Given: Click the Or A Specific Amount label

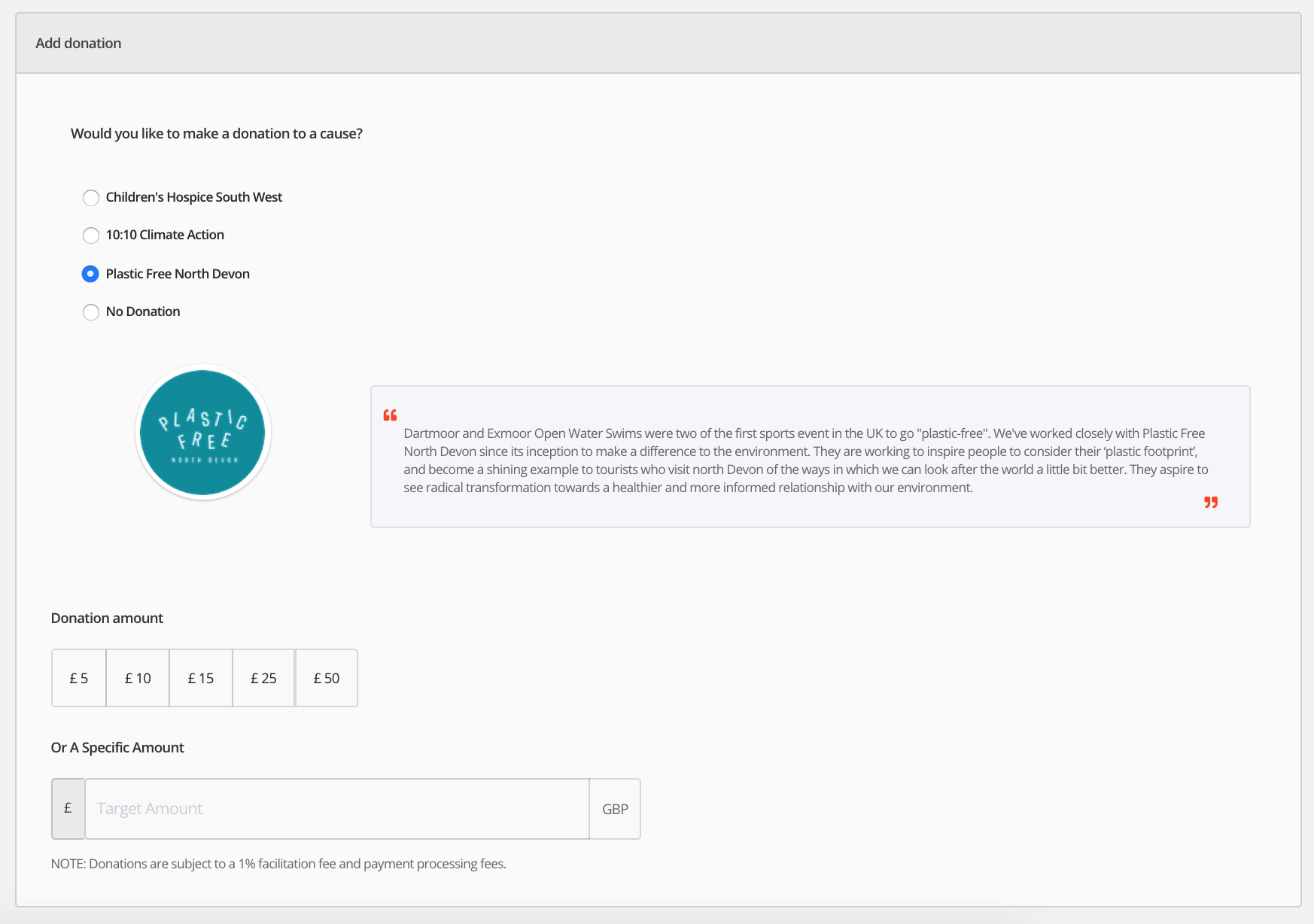Looking at the screenshot, I should (117, 747).
